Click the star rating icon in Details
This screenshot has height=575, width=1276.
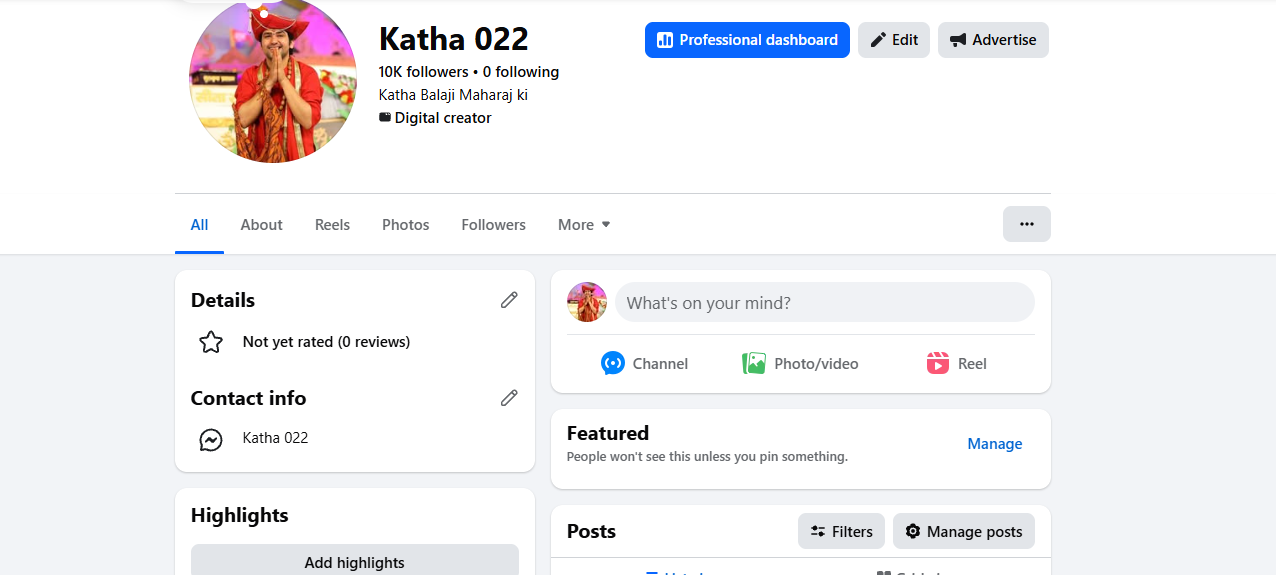point(211,342)
